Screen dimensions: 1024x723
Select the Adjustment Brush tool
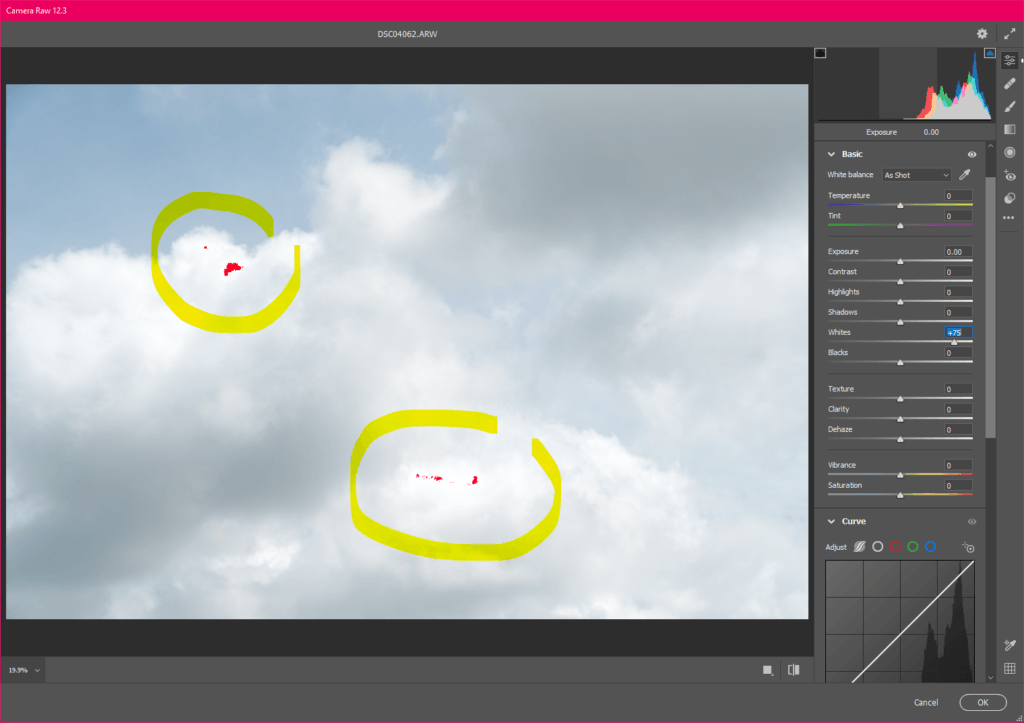[1010, 106]
